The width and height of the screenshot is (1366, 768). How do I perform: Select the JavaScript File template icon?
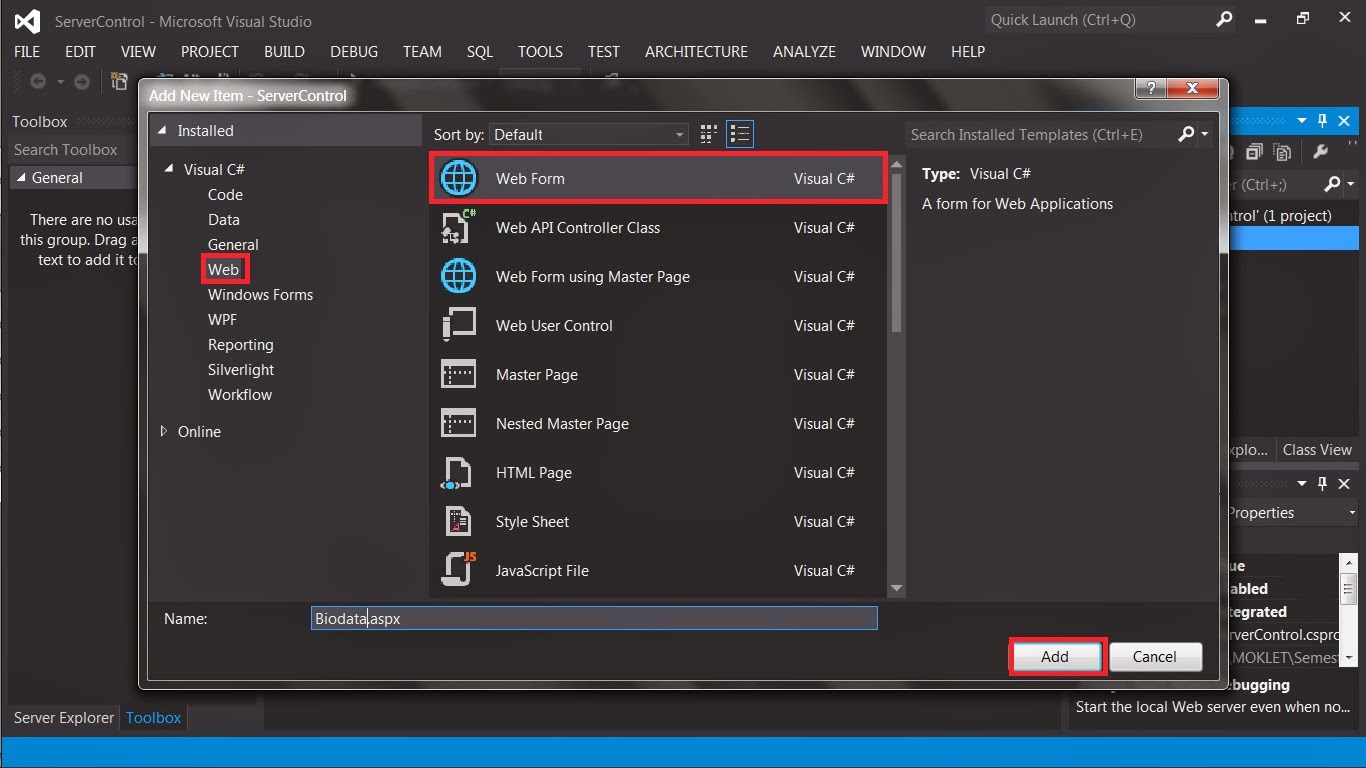click(459, 570)
